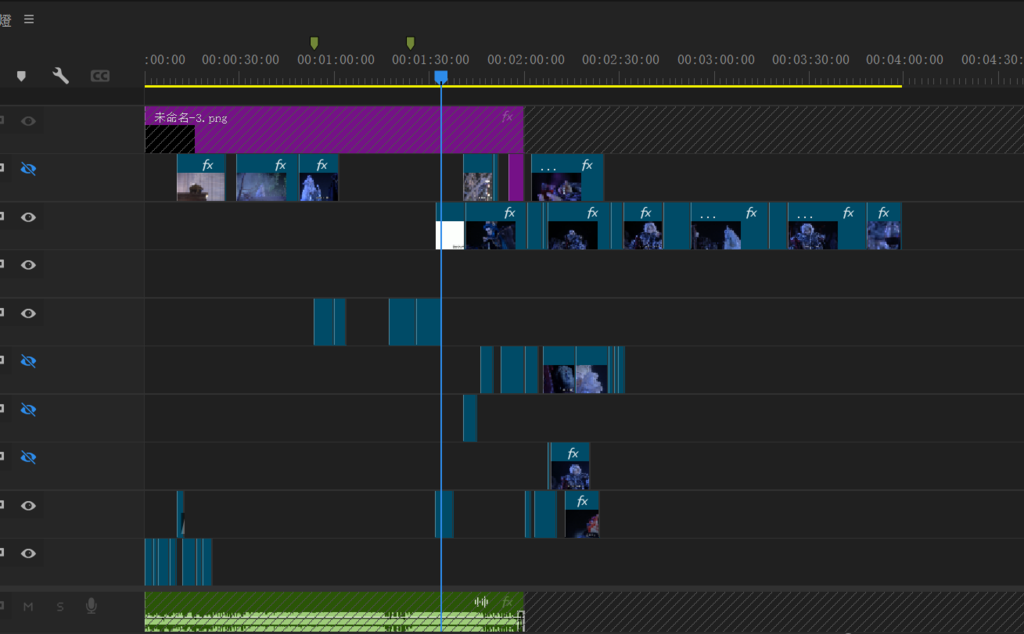Open the sequence panel hamburger menu
The width and height of the screenshot is (1024, 634).
pos(29,19)
